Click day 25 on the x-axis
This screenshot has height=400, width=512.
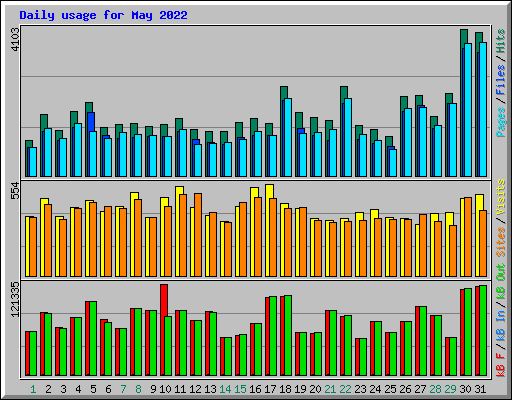click(x=390, y=389)
